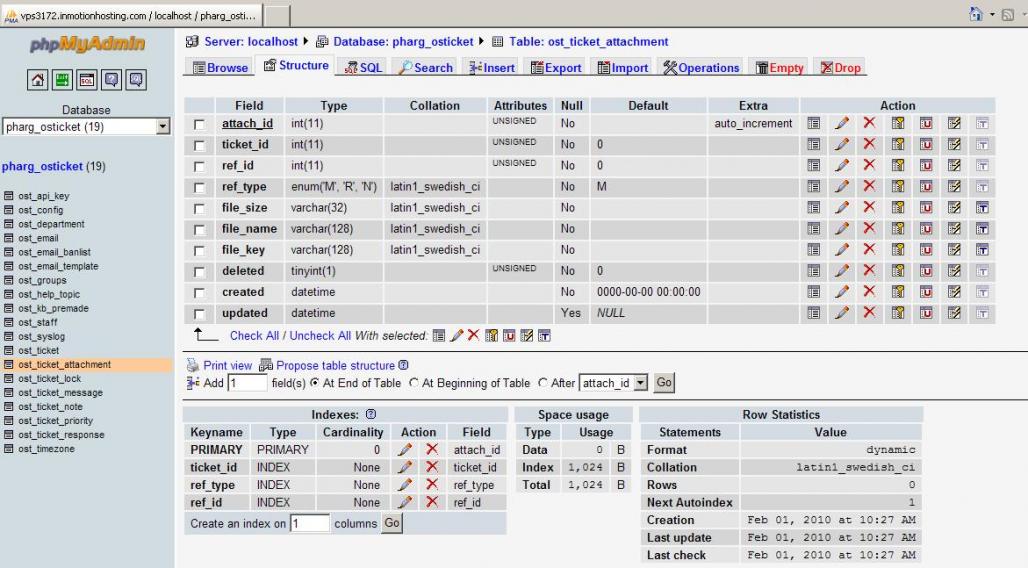Click the Uncheck All link
This screenshot has width=1028, height=568.
click(321, 335)
